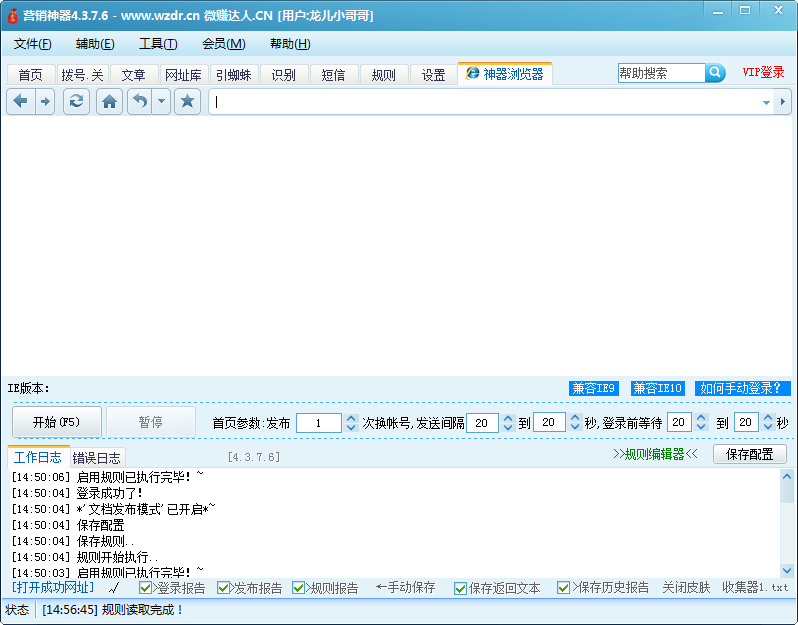Click the 发布 count field showing 1
Image resolution: width=798 pixels, height=625 pixels.
[319, 423]
